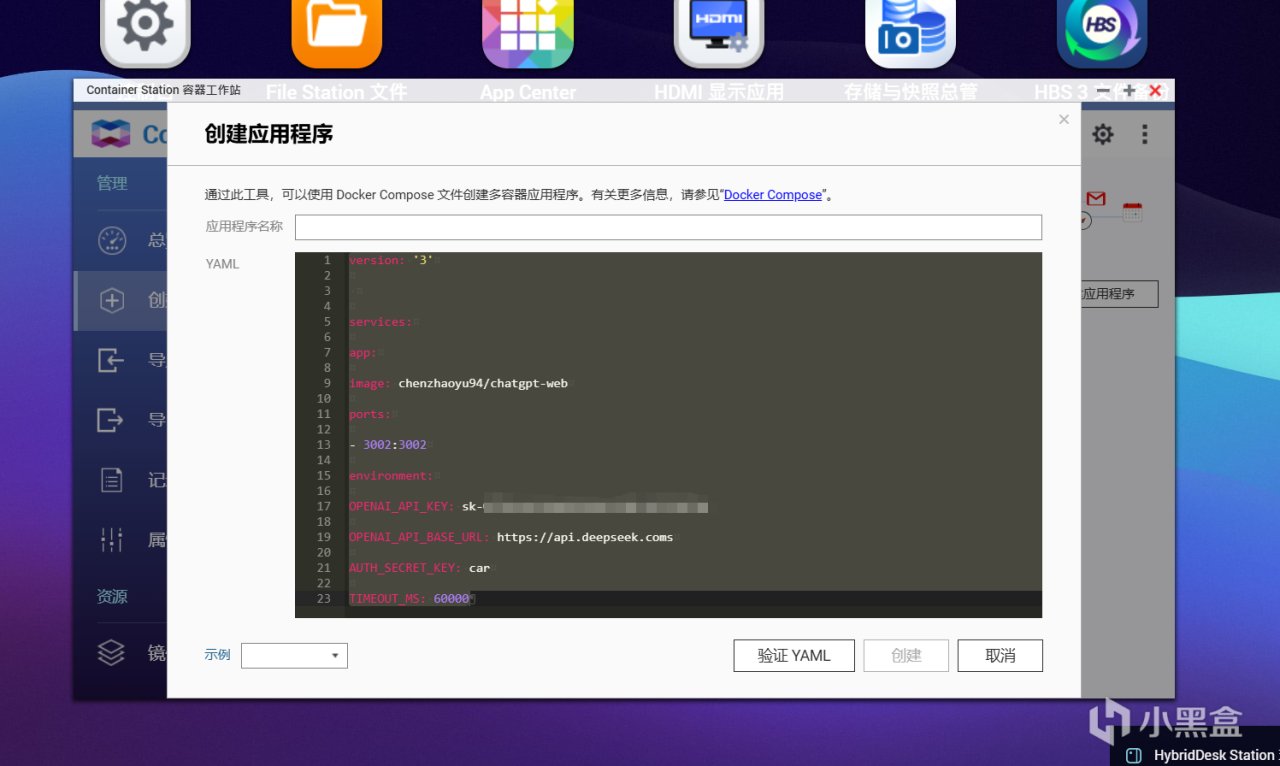The width and height of the screenshot is (1280, 766).
Task: Select the 资源 section header in sidebar
Action: point(112,596)
